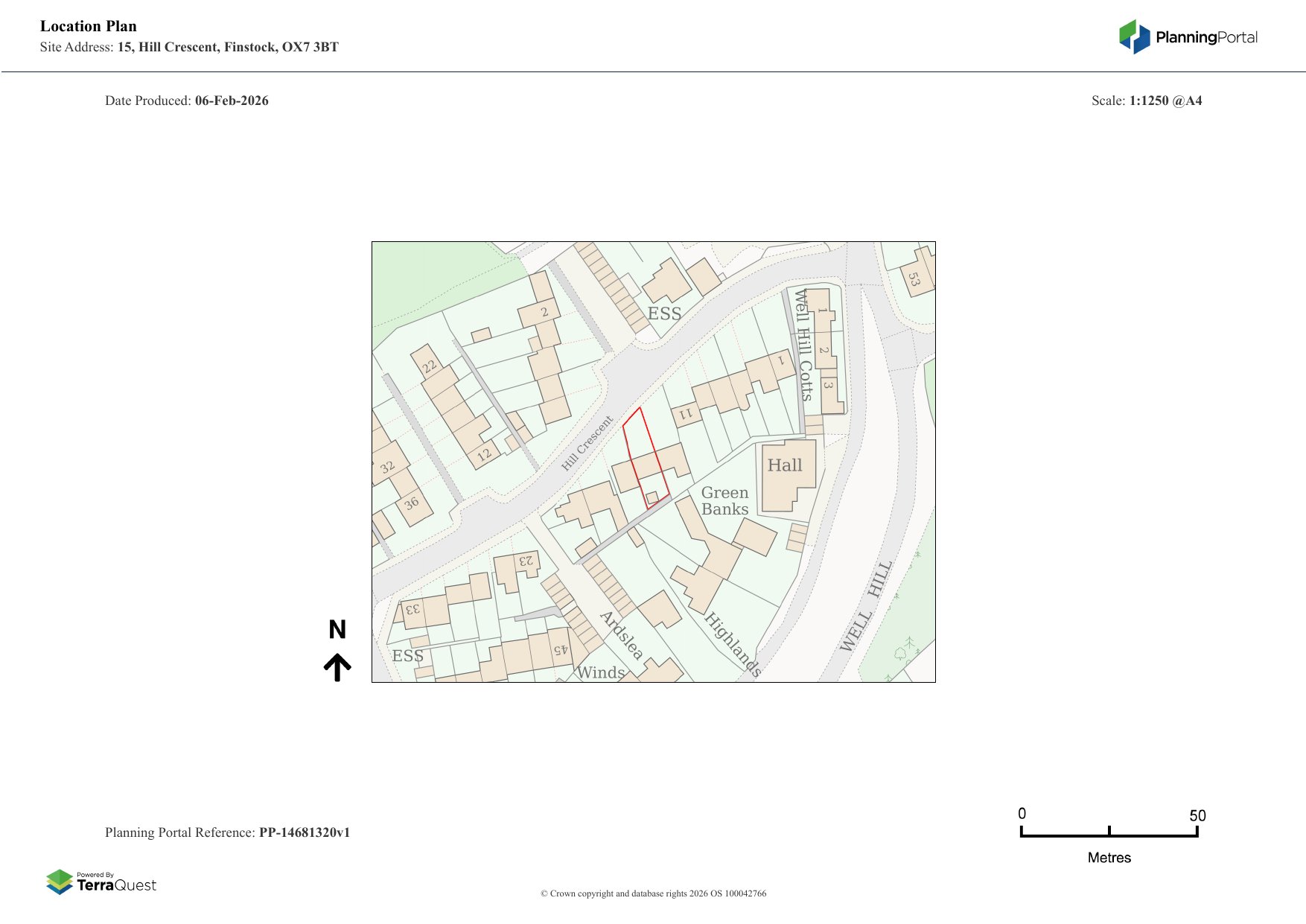This screenshot has width=1306, height=924.
Task: Click the Highlands property label
Action: [x=733, y=643]
